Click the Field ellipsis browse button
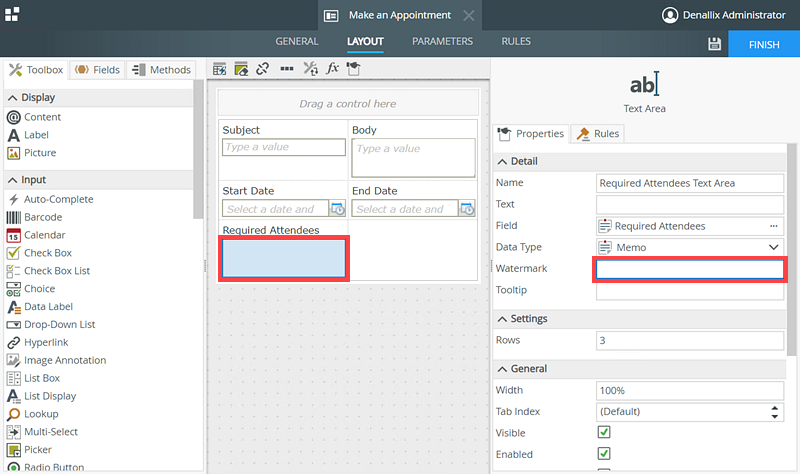Image resolution: width=800 pixels, height=474 pixels. (773, 226)
